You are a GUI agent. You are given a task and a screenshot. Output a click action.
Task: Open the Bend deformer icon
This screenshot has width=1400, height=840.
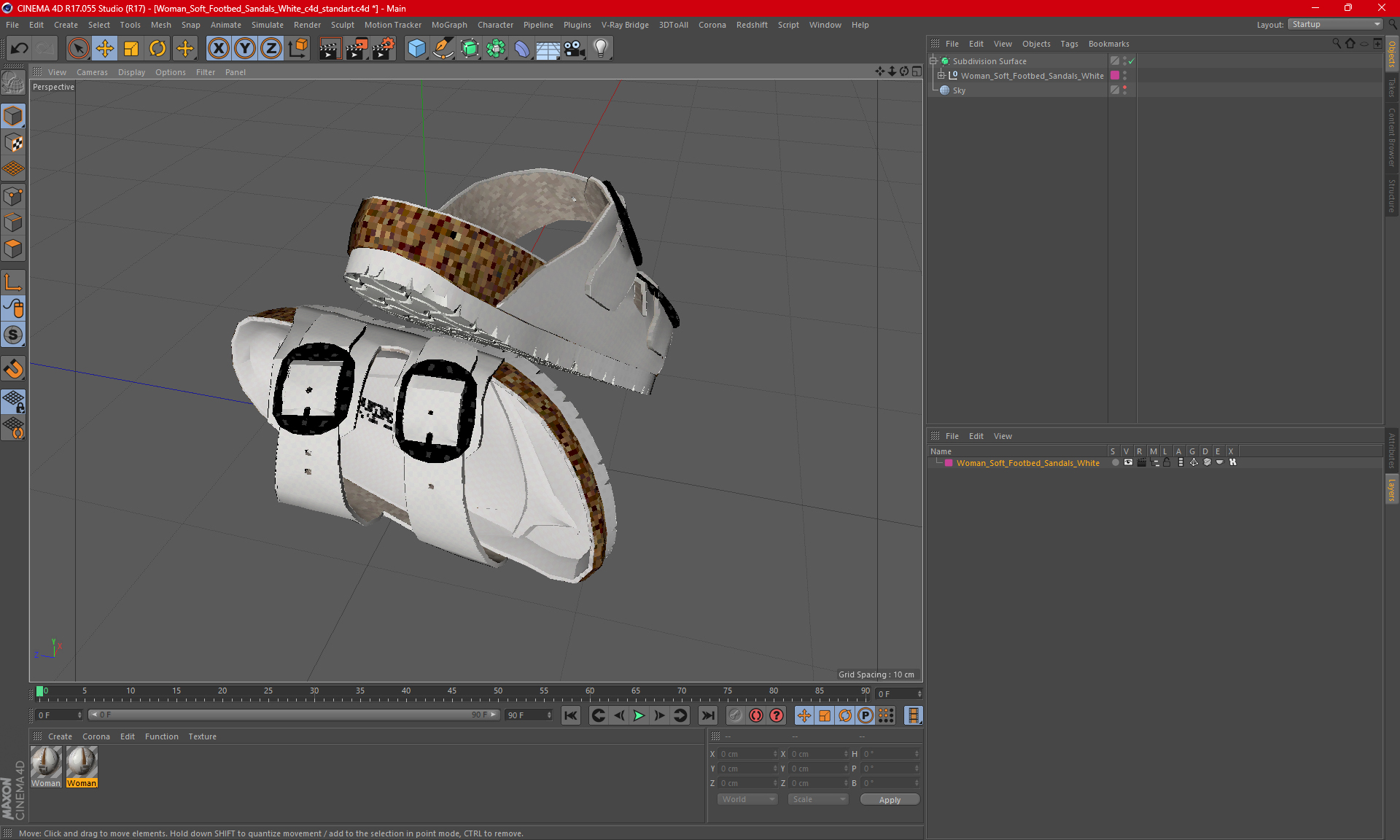point(522,49)
